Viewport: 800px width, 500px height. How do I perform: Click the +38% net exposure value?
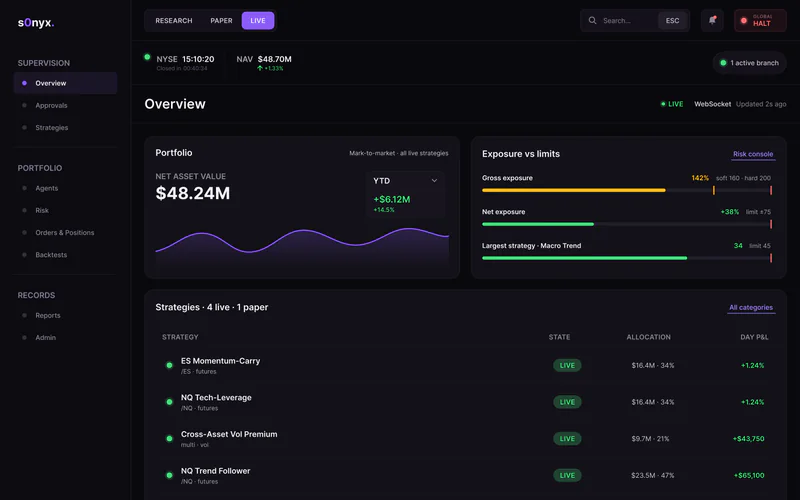(x=730, y=212)
